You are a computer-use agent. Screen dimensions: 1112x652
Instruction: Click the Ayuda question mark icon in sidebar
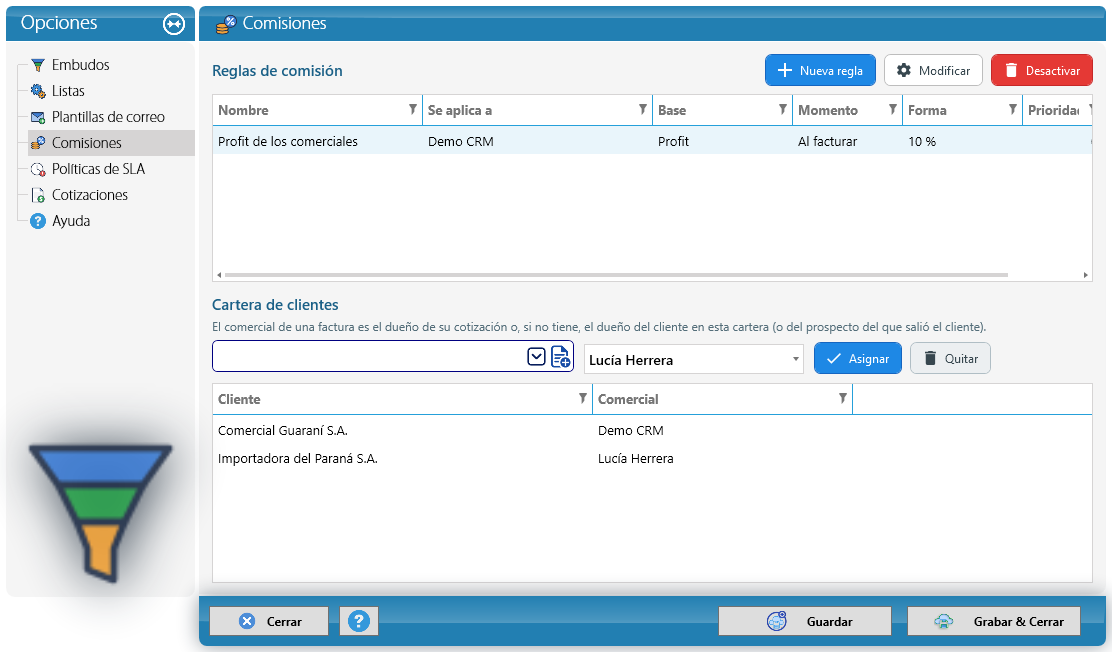click(38, 221)
